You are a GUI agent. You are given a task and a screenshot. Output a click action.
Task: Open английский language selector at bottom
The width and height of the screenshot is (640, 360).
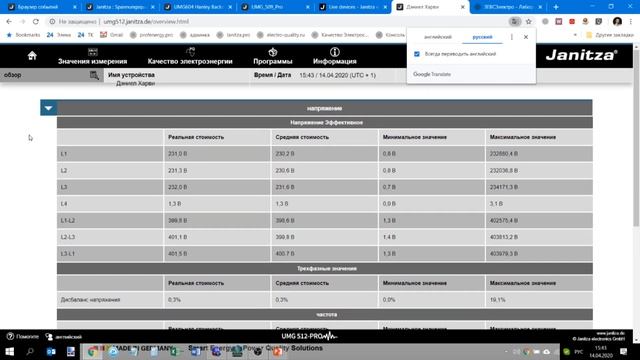64,337
